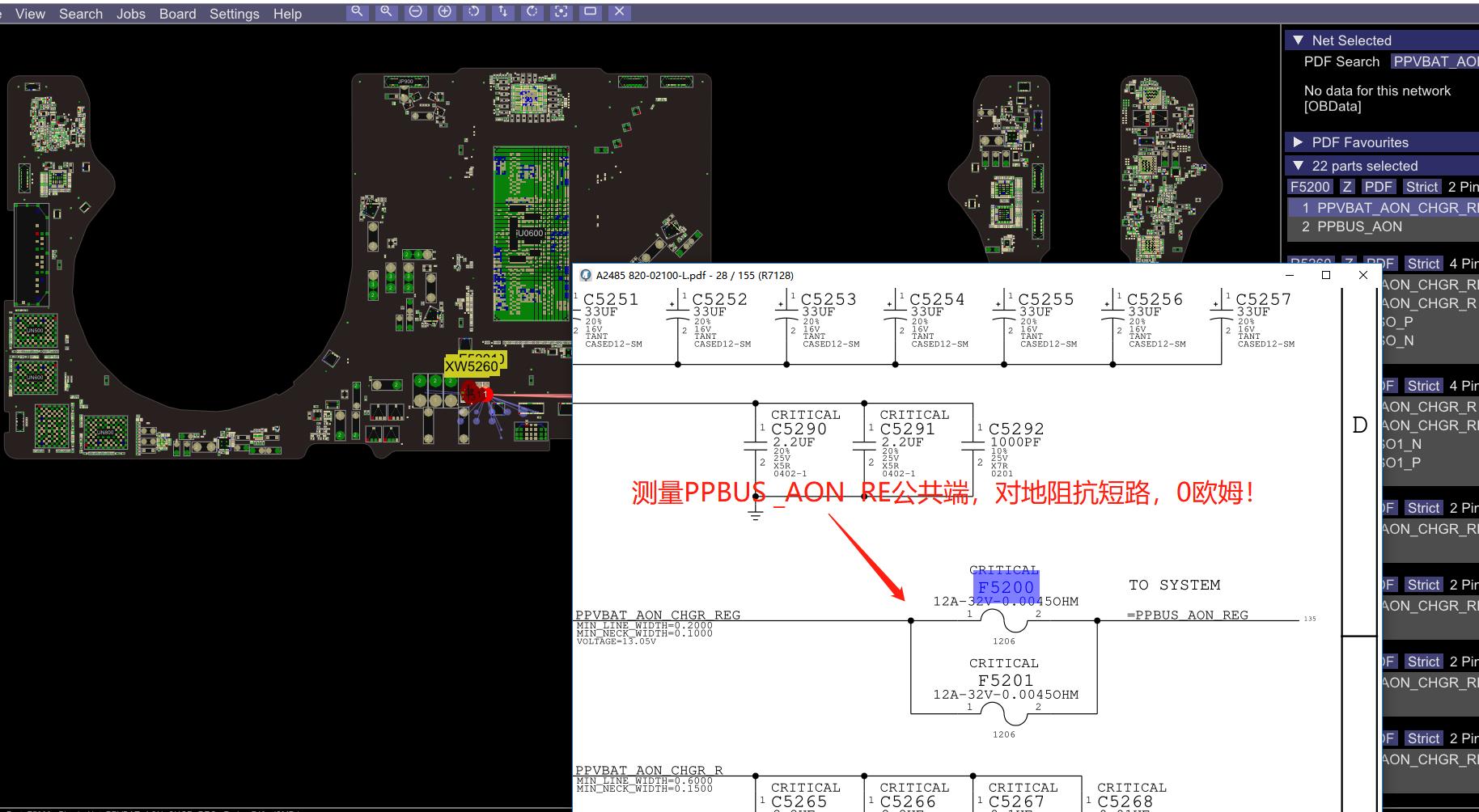Click the PDF Search net name field

pyautogui.click(x=1435, y=61)
